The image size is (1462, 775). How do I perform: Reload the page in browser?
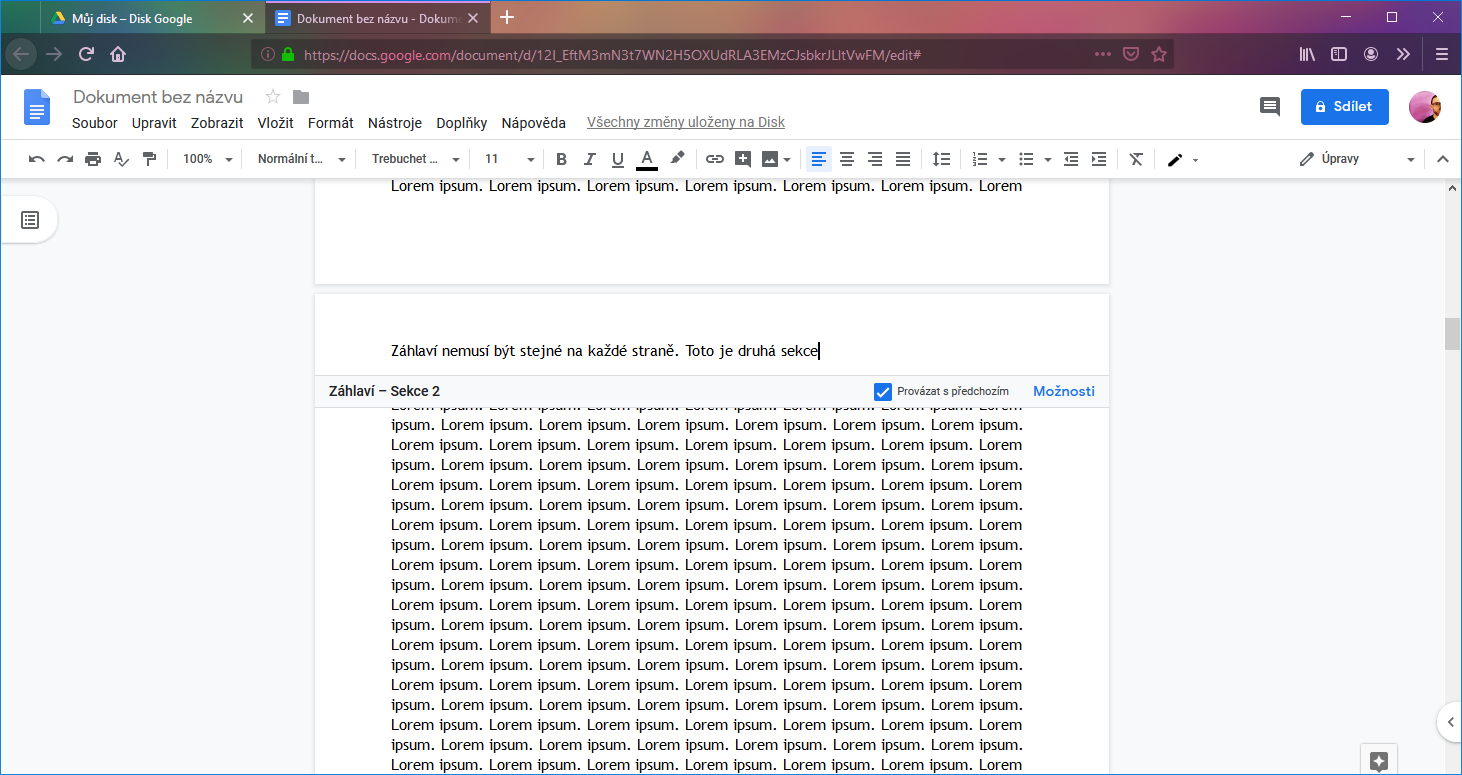86,54
